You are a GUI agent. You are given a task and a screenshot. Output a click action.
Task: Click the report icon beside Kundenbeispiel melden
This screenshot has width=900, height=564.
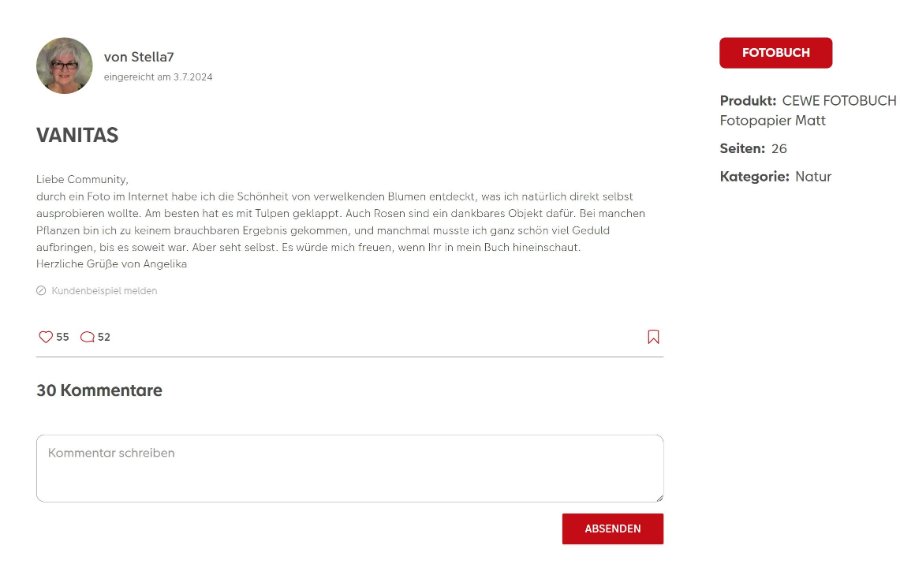click(41, 291)
